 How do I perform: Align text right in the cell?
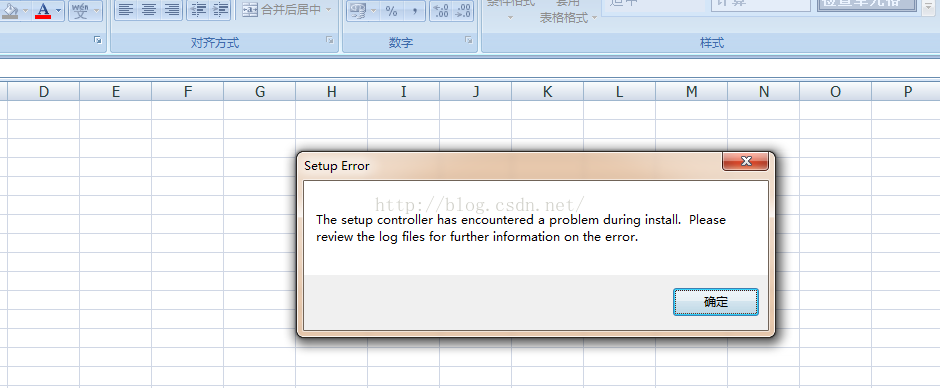tap(172, 10)
